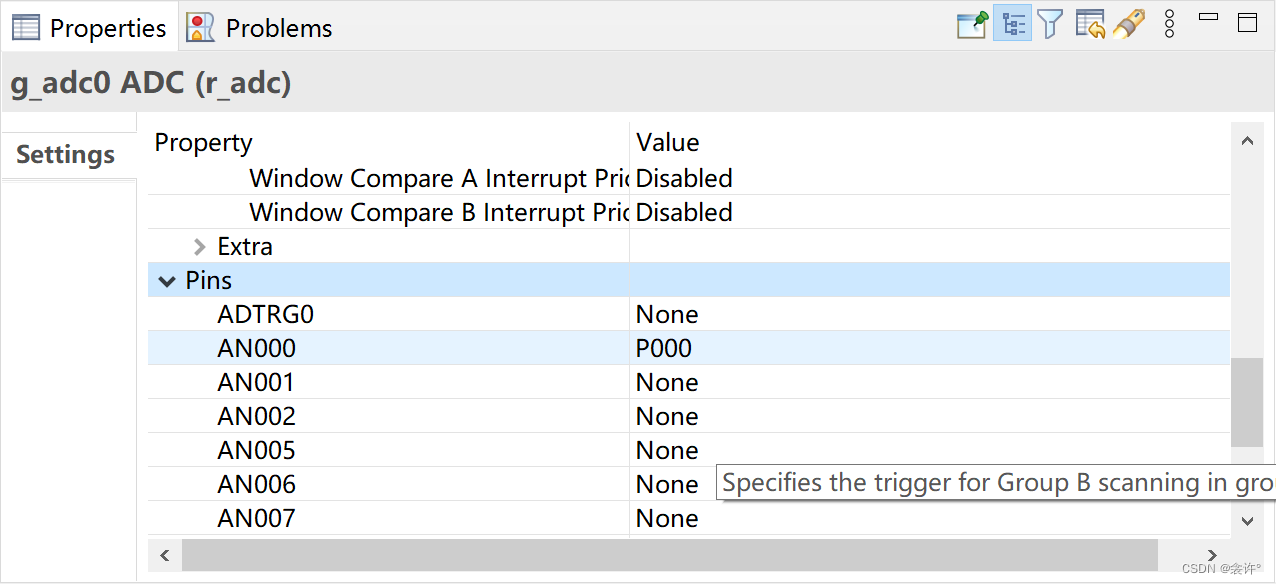Click the Property column header
The height and width of the screenshot is (584, 1276).
click(x=204, y=142)
